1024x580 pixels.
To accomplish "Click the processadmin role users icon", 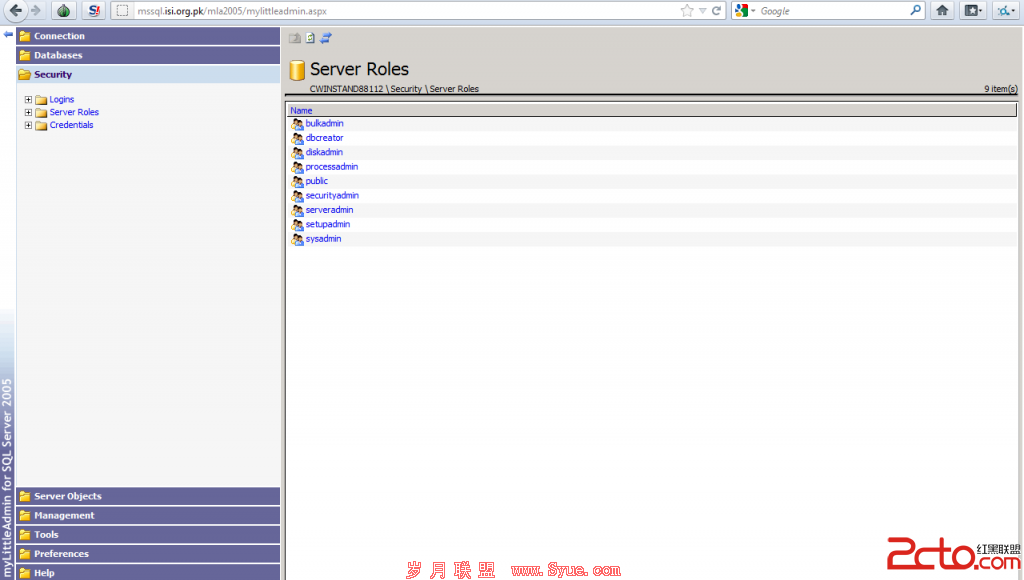I will point(297,167).
